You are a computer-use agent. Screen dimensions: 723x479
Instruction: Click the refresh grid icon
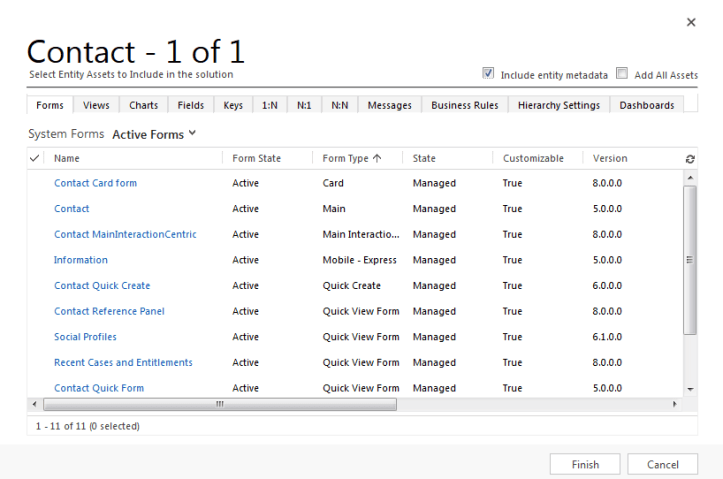pyautogui.click(x=690, y=159)
